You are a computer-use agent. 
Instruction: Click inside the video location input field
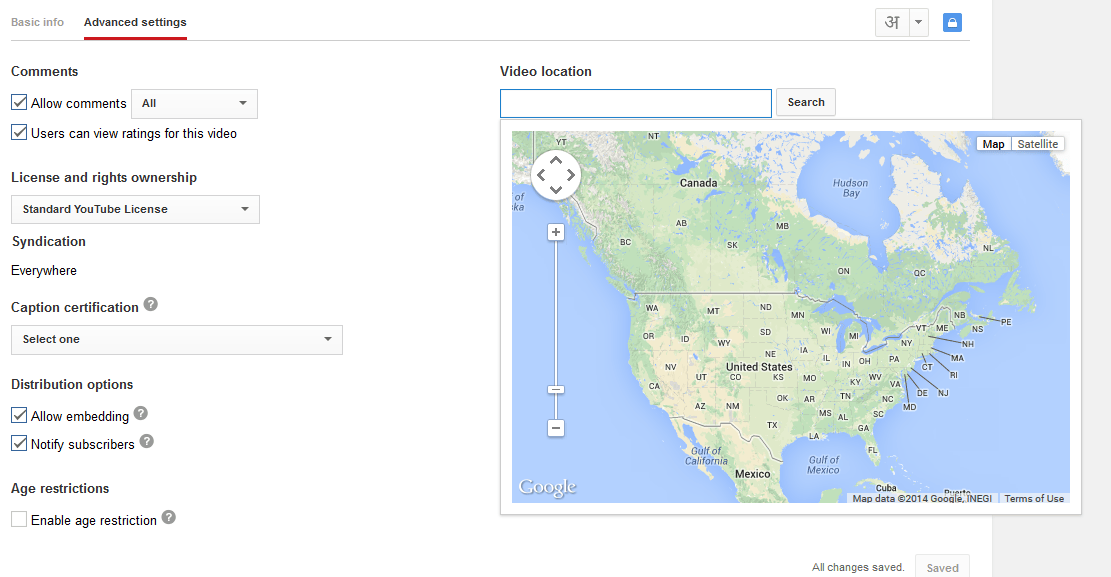click(635, 102)
